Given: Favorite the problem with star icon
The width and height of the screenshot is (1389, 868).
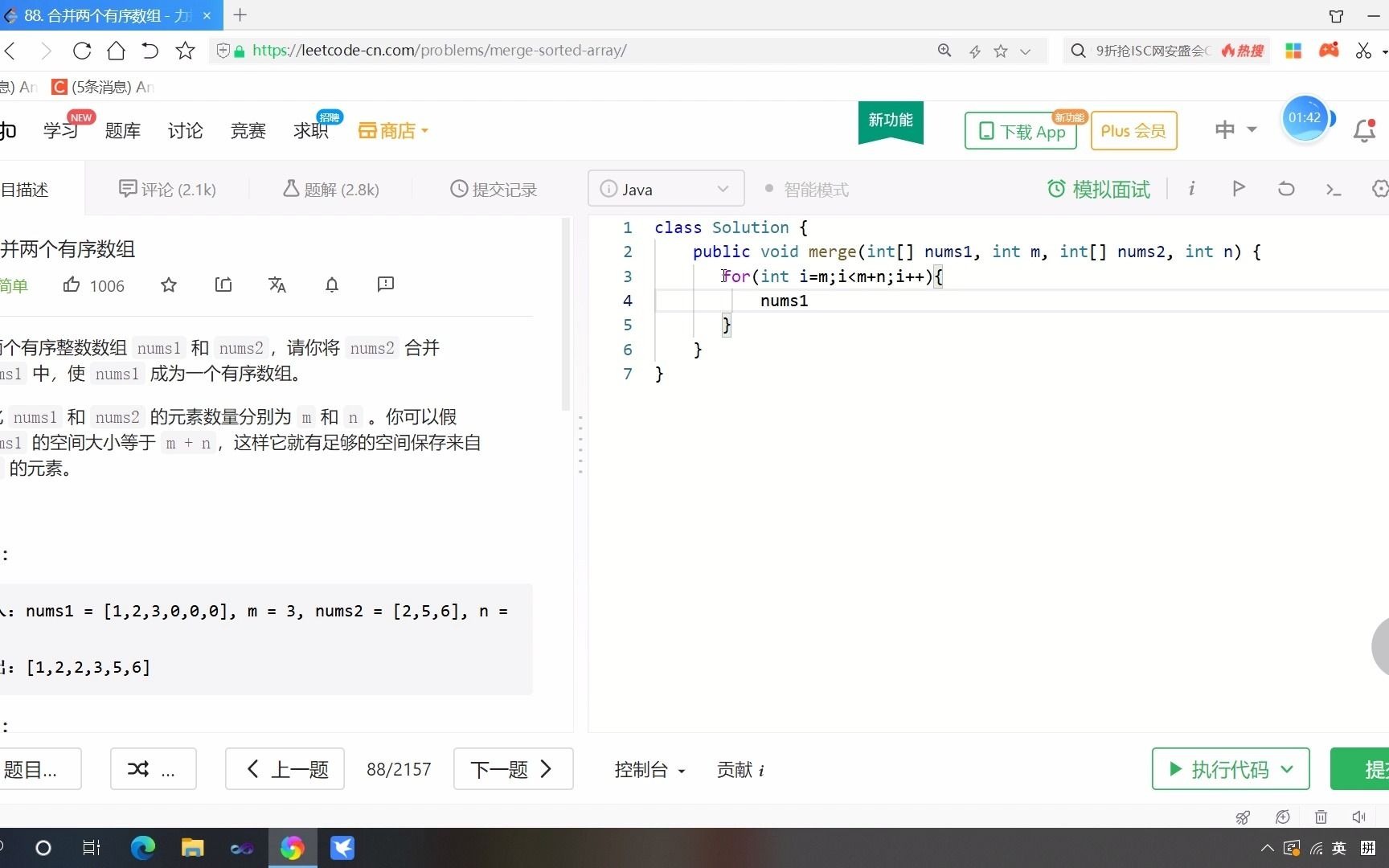Looking at the screenshot, I should point(169,285).
